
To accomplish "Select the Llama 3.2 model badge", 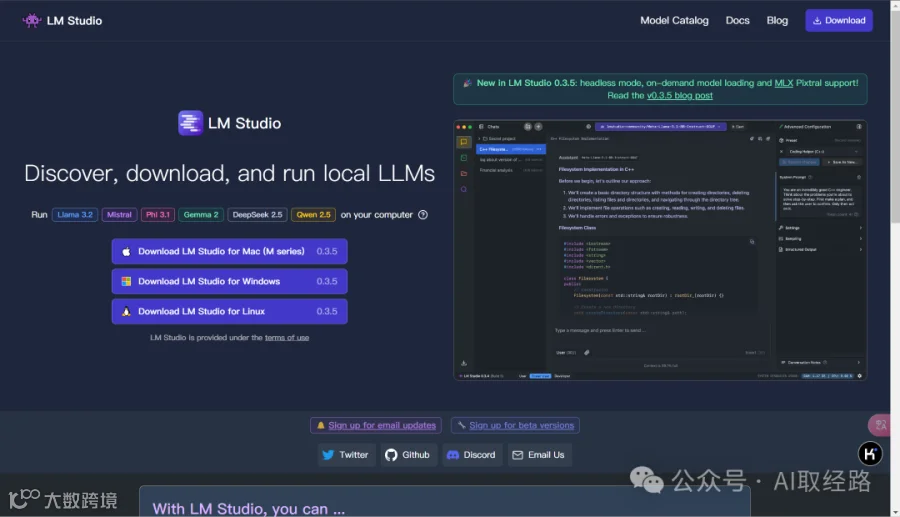I will (x=75, y=215).
